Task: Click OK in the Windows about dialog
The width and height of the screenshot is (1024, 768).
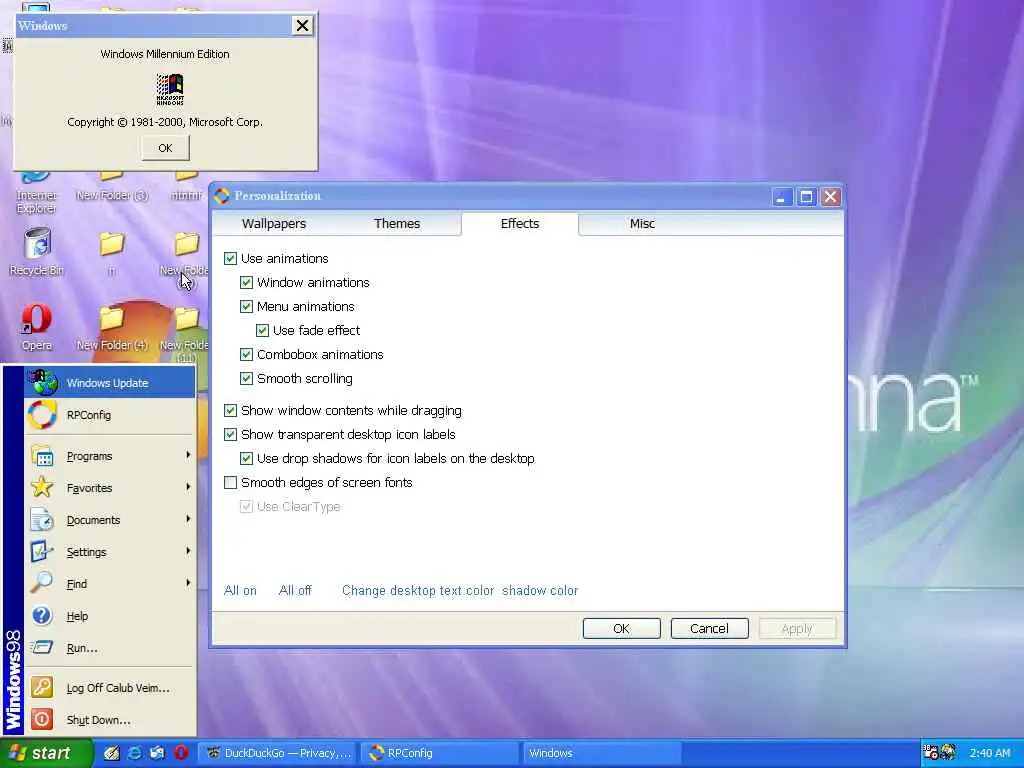Action: (165, 148)
